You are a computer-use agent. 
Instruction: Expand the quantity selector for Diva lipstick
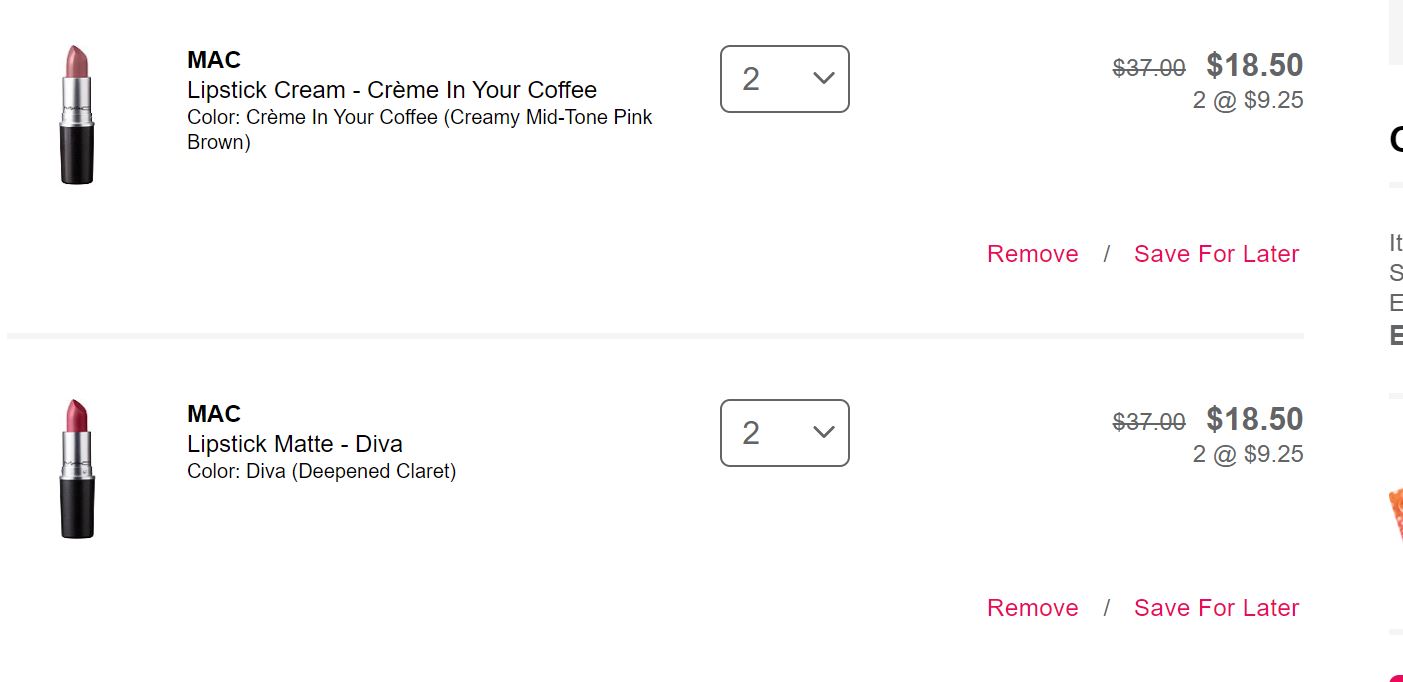[785, 433]
